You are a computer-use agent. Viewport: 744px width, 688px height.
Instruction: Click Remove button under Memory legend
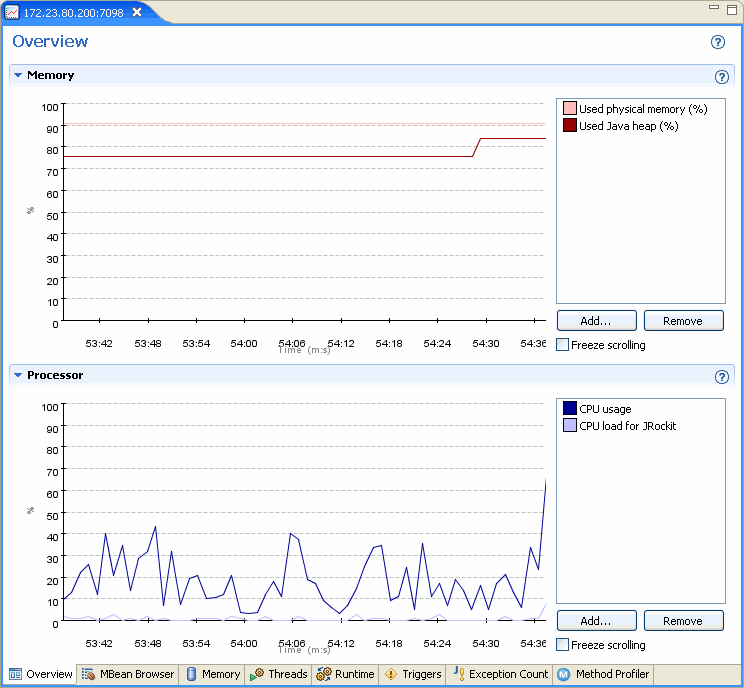[683, 321]
